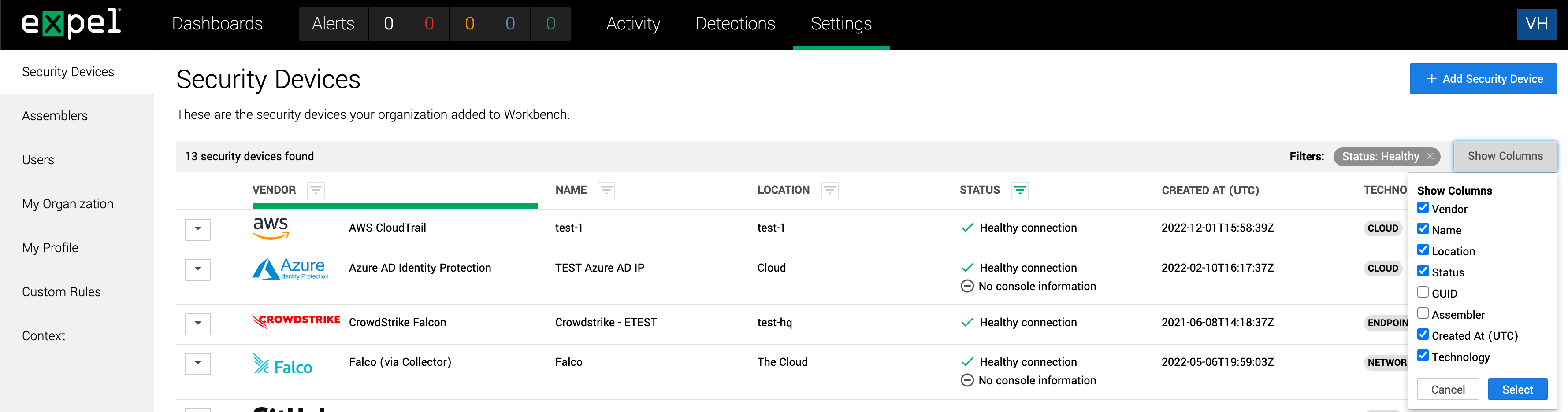
Task: Click the '2022-05-06T19:59:03Z' timestamp
Action: (1217, 362)
